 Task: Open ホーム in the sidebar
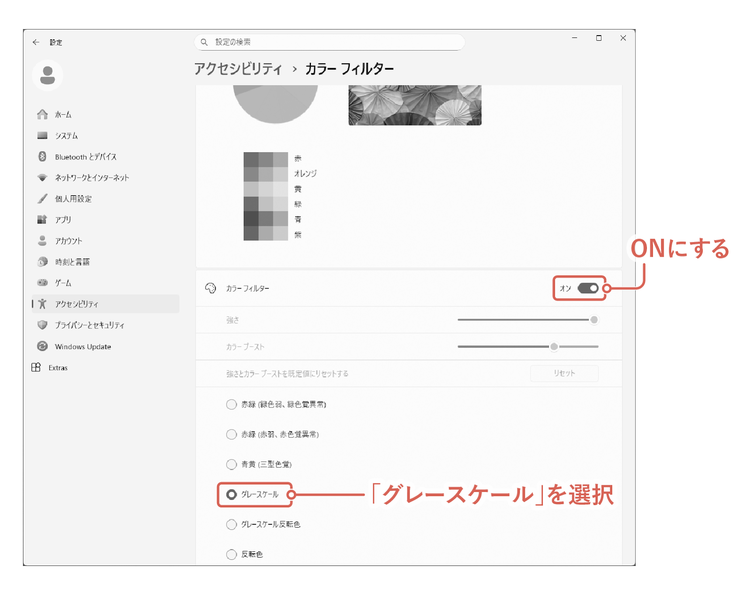[105, 114]
